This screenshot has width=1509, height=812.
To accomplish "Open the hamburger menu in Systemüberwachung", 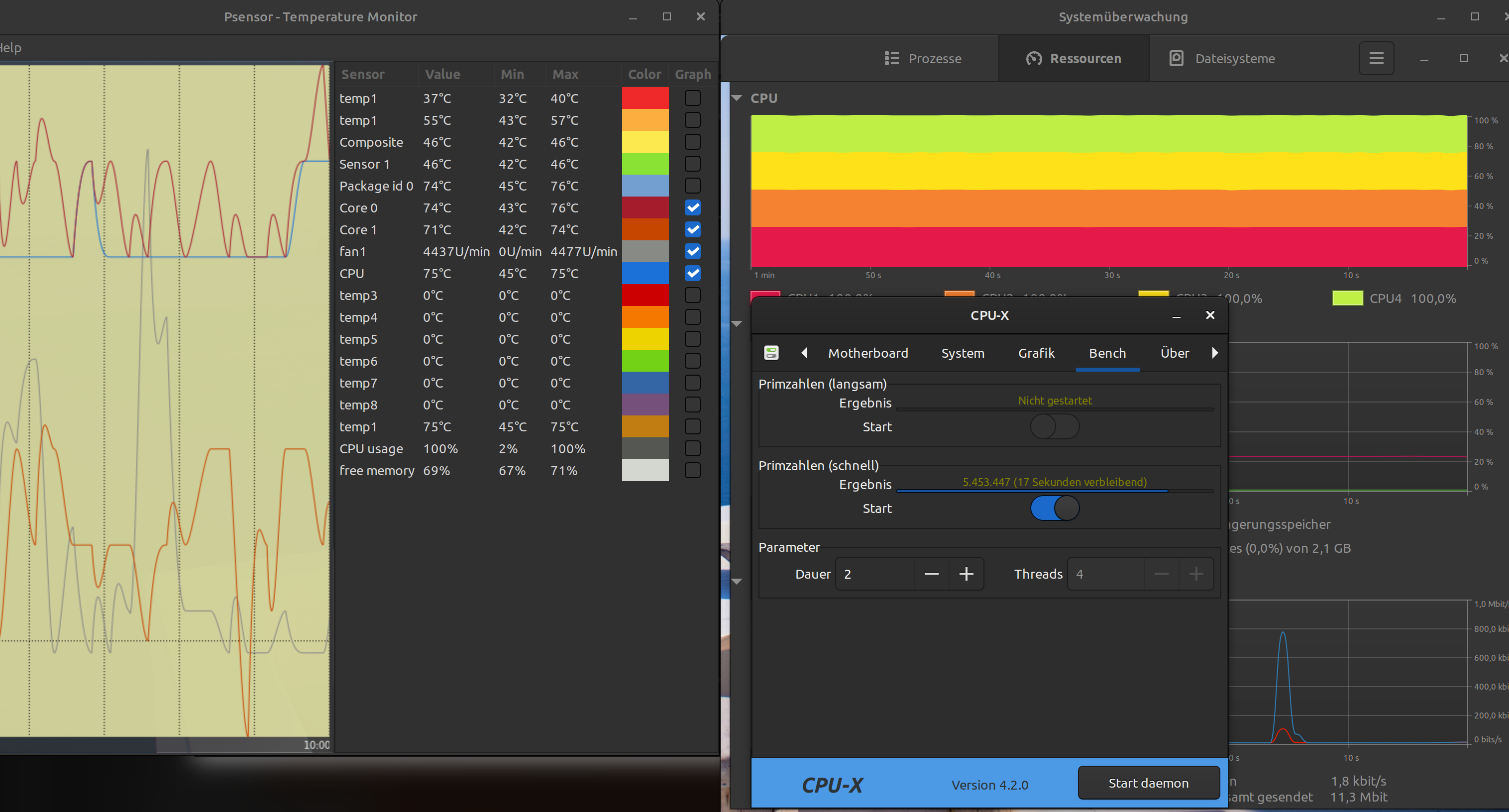I will (x=1376, y=59).
